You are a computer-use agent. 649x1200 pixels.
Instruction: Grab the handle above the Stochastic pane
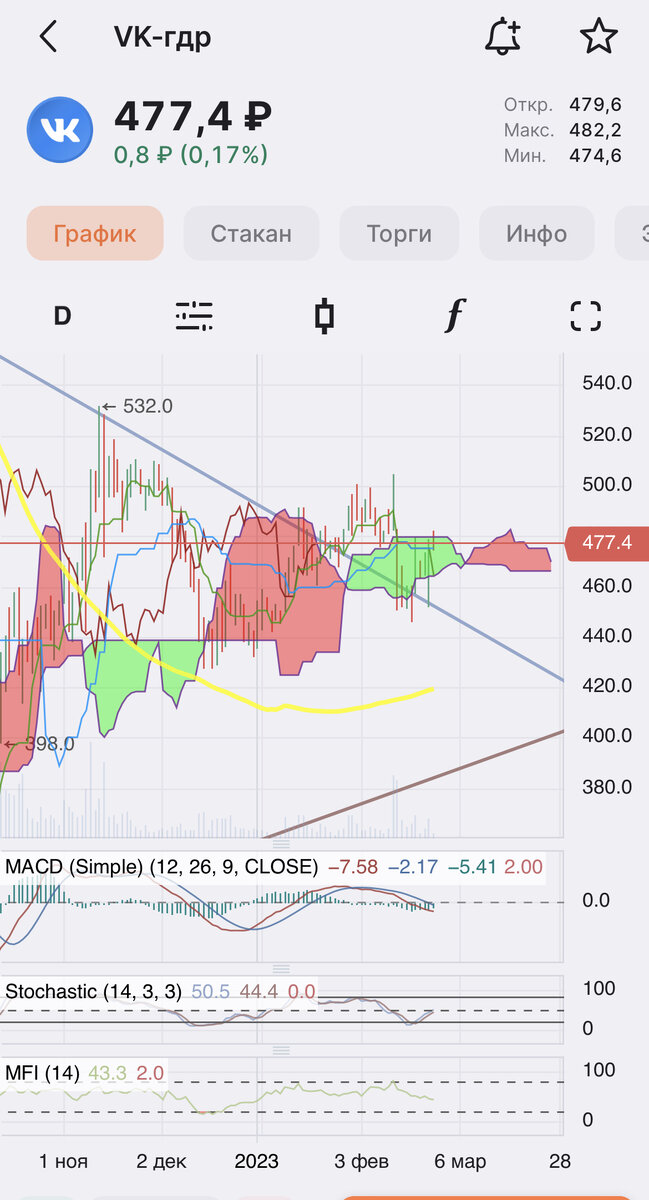click(281, 969)
